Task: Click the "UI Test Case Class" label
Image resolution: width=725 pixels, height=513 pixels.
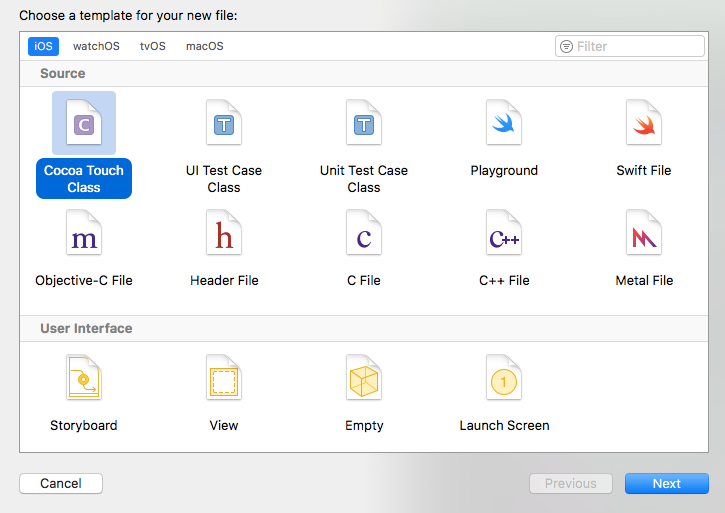Action: point(224,179)
